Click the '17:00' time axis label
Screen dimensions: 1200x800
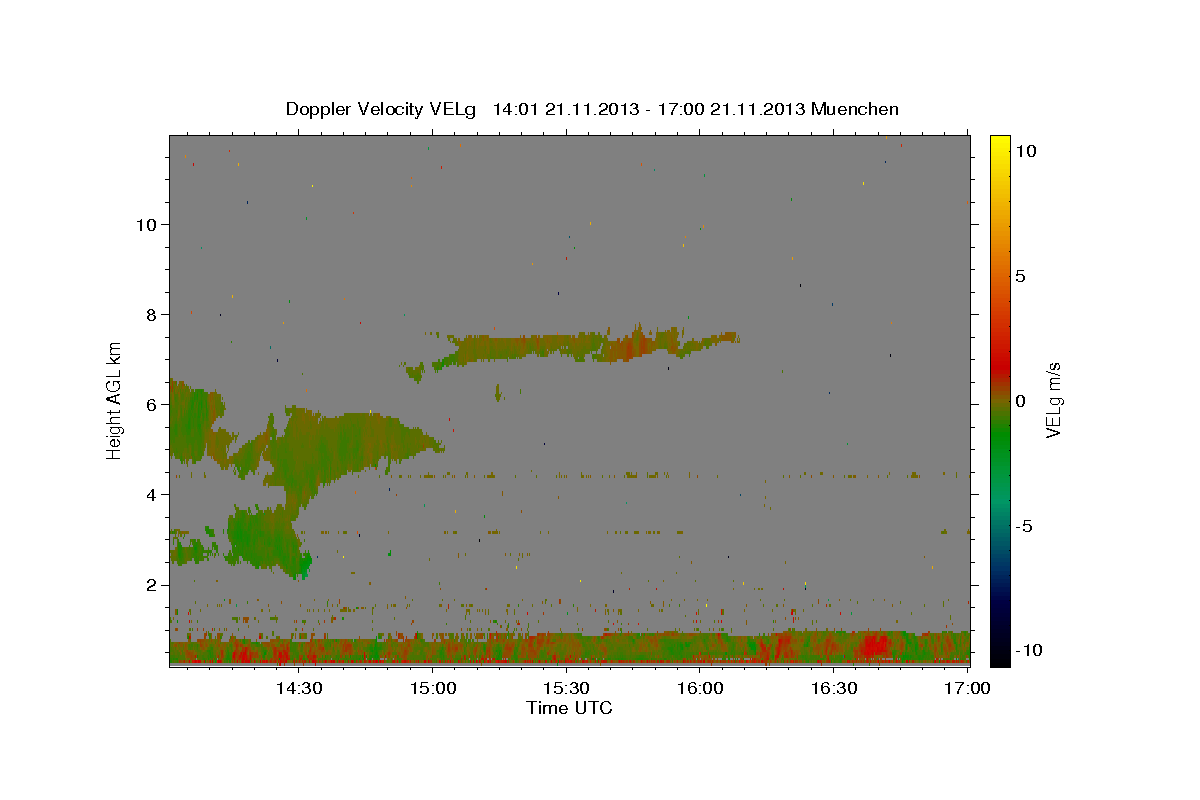968,688
